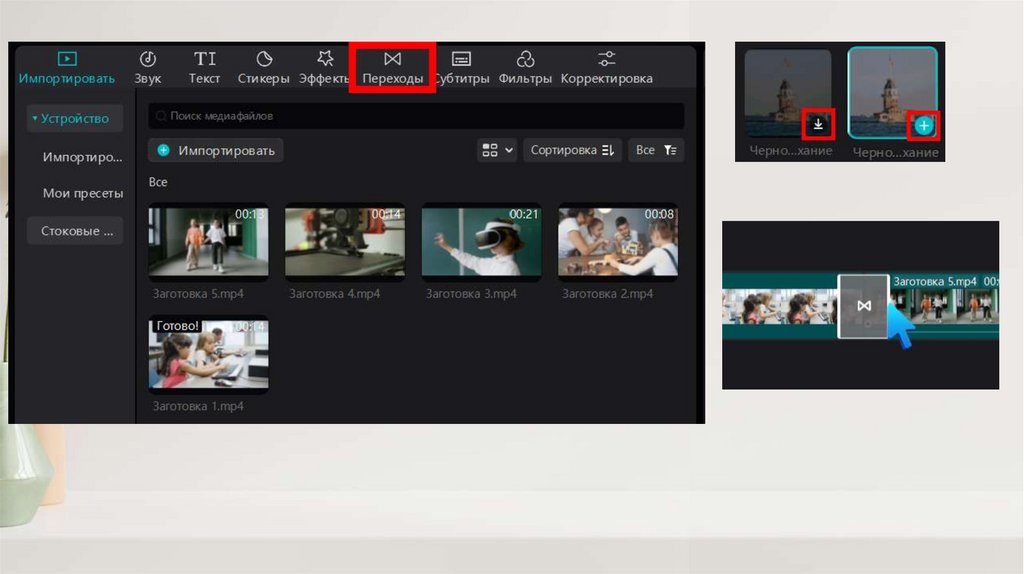Open the Субтитры captions panel
Screen dimensions: 1024x574
tap(461, 67)
